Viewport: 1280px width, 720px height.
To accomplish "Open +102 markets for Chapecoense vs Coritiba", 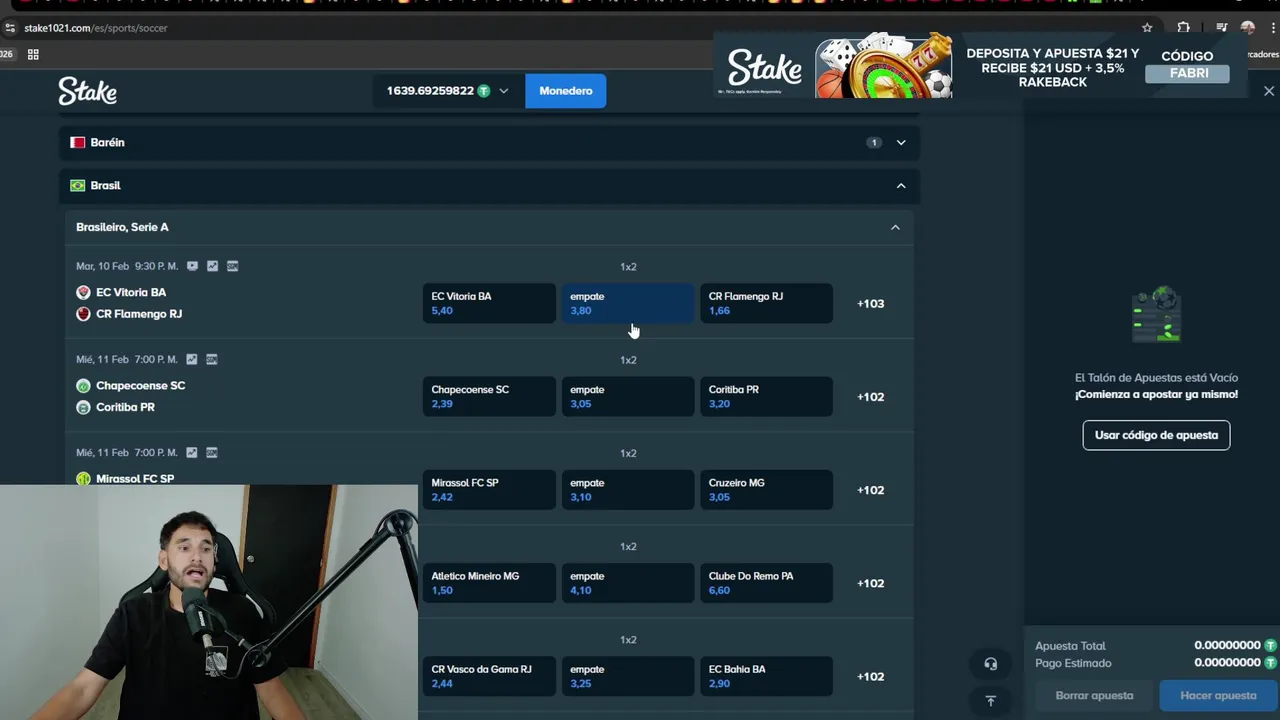I will tap(870, 397).
